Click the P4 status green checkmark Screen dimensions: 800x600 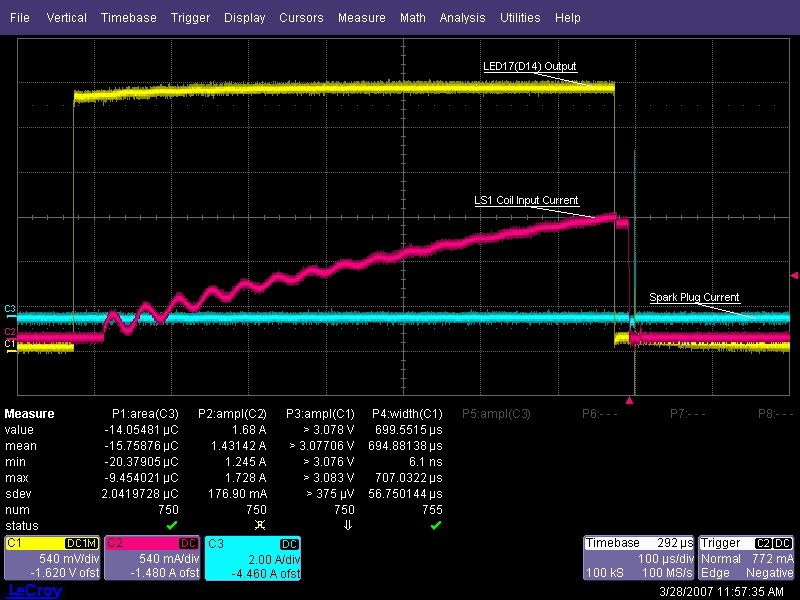coord(436,525)
